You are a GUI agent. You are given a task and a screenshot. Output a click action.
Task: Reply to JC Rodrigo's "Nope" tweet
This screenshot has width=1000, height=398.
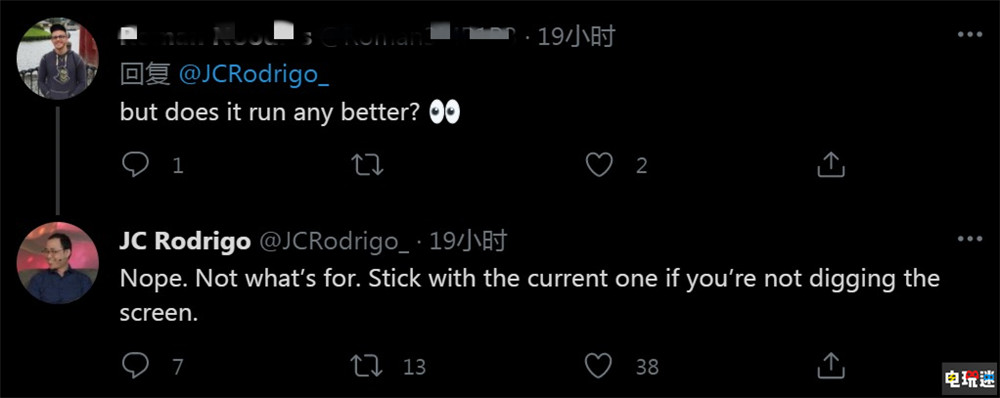[135, 365]
